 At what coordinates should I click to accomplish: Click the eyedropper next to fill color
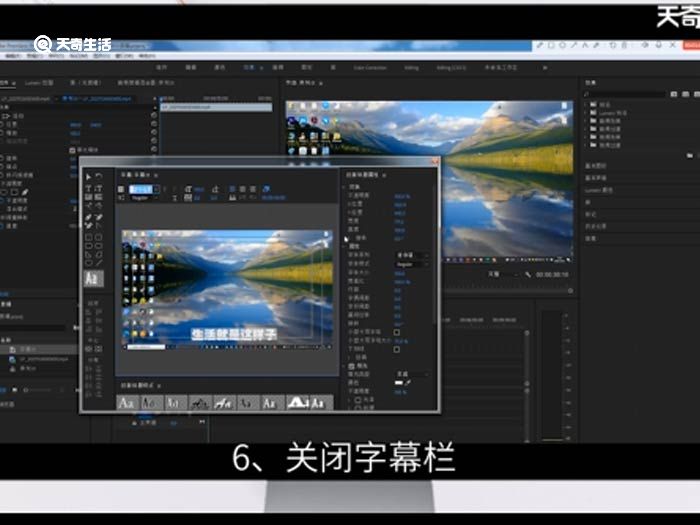coord(409,383)
